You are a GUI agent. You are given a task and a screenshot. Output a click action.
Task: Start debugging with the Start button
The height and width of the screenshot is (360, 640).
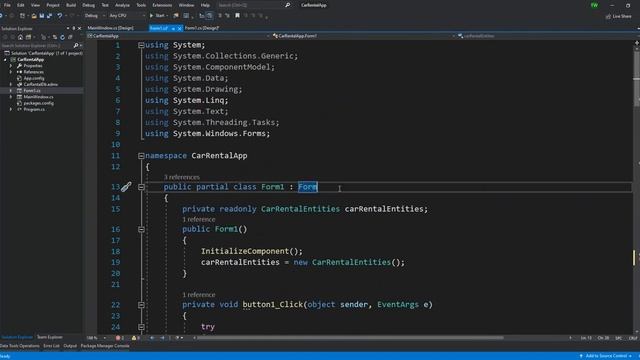click(x=157, y=16)
